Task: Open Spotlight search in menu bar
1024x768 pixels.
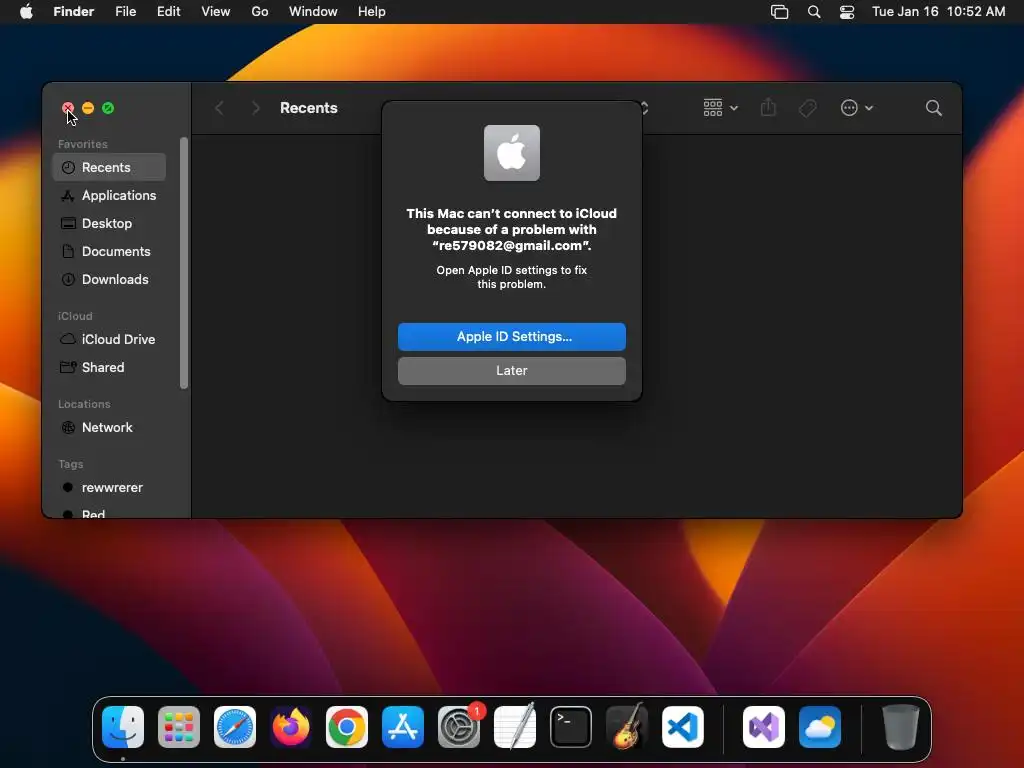Action: tap(814, 12)
